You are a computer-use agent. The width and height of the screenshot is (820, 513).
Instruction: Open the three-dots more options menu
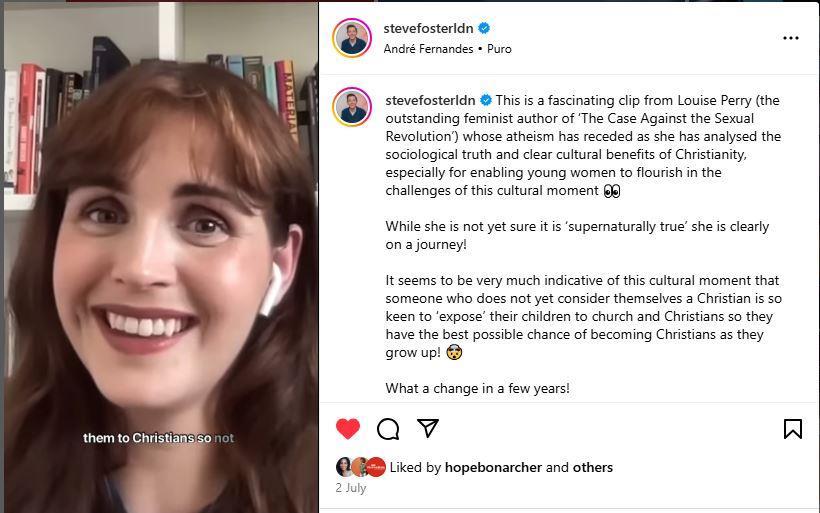791,38
